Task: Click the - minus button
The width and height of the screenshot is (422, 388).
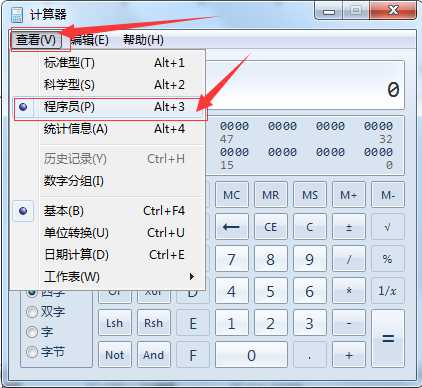Action: click(349, 323)
